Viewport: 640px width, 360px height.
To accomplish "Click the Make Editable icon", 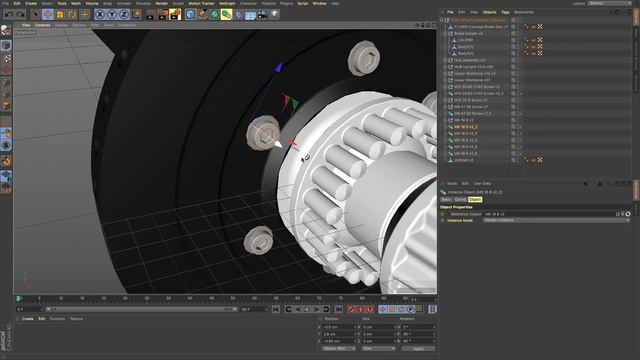I will tap(6, 30).
